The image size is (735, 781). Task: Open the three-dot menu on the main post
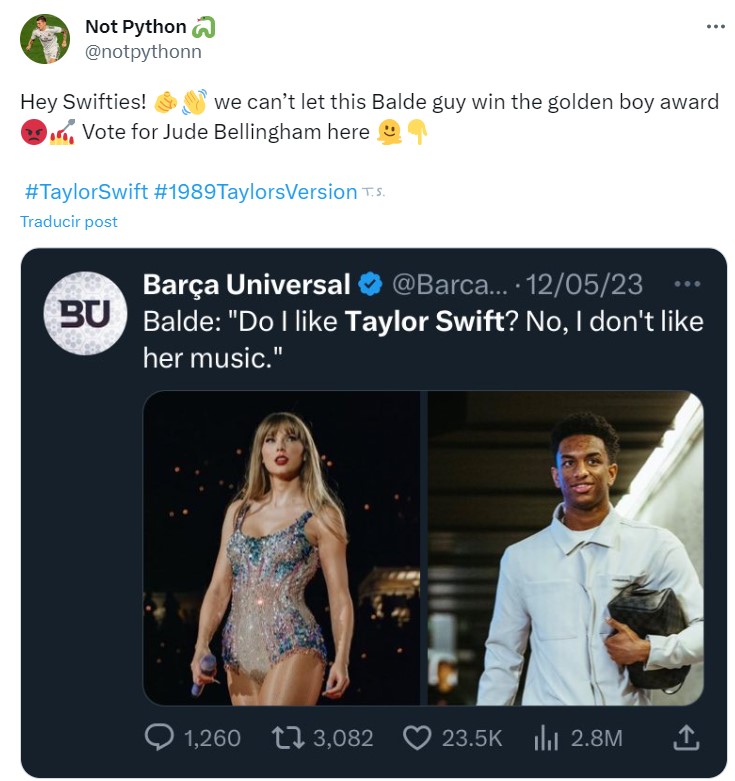(x=715, y=26)
